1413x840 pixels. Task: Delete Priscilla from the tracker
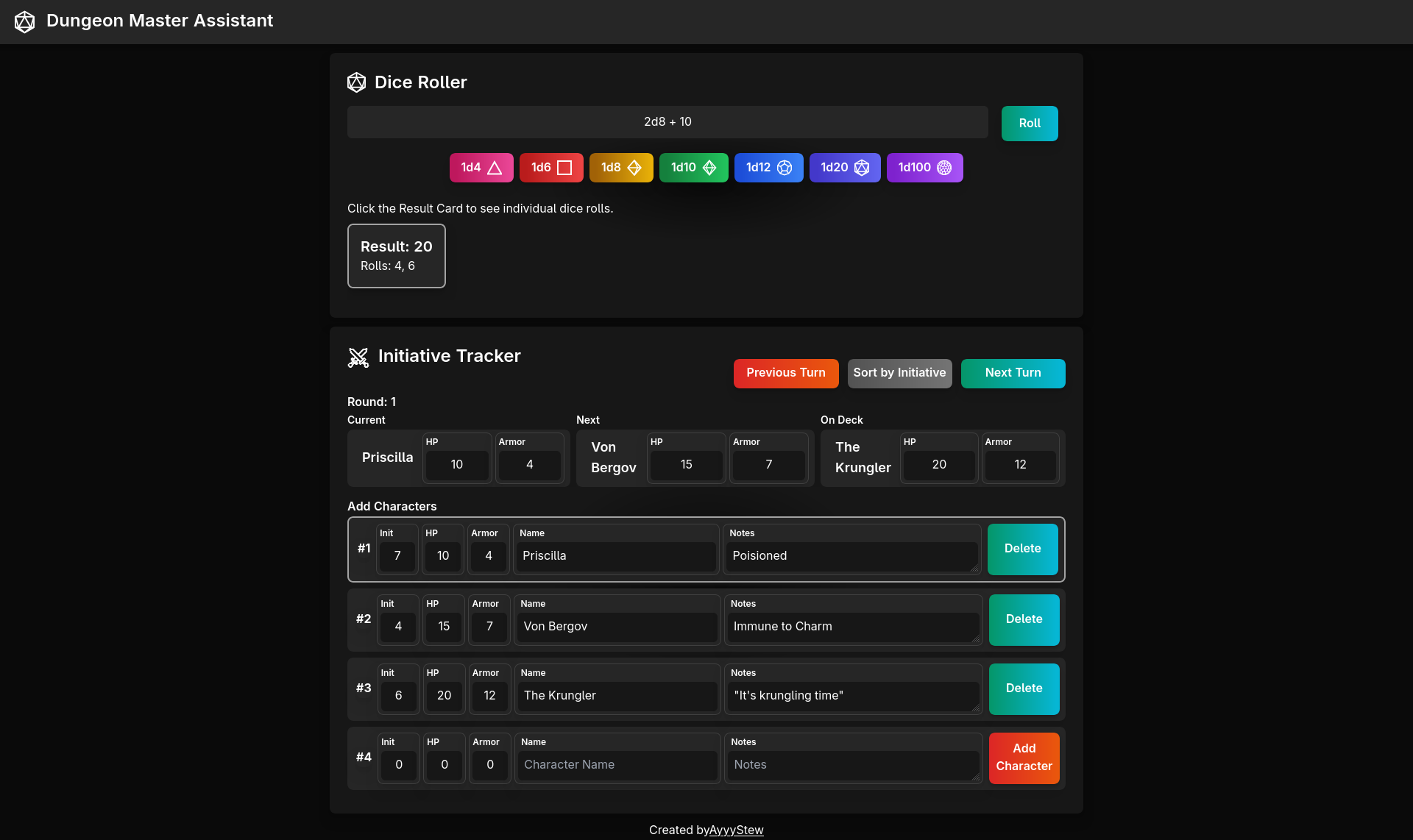click(x=1023, y=549)
